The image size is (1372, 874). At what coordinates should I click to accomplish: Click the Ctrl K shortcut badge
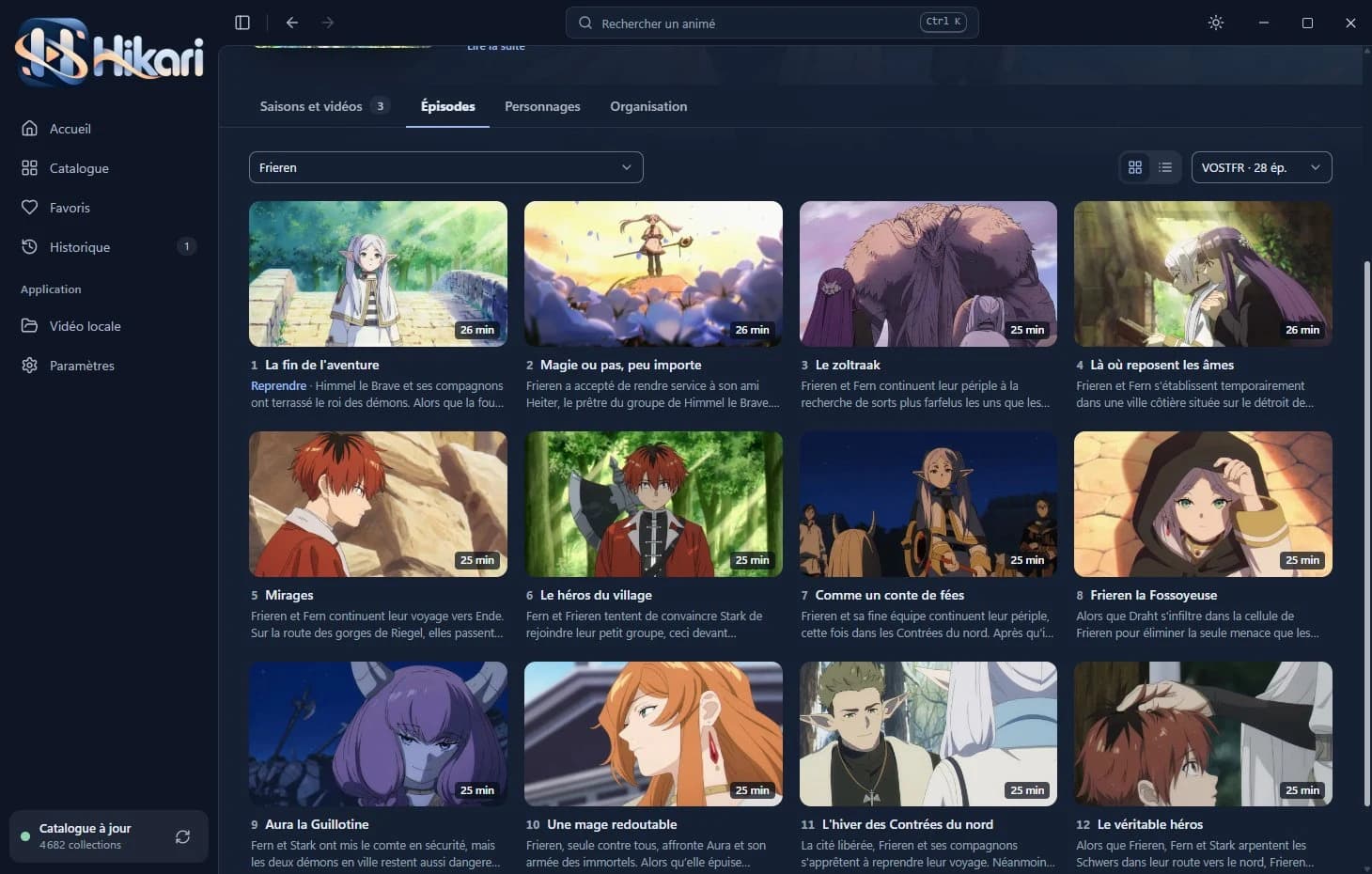943,22
